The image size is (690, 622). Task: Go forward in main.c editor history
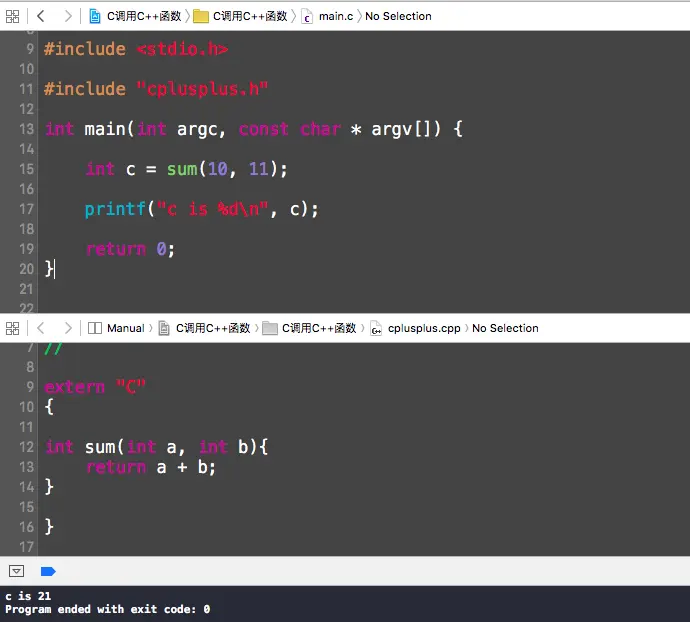(x=67, y=16)
